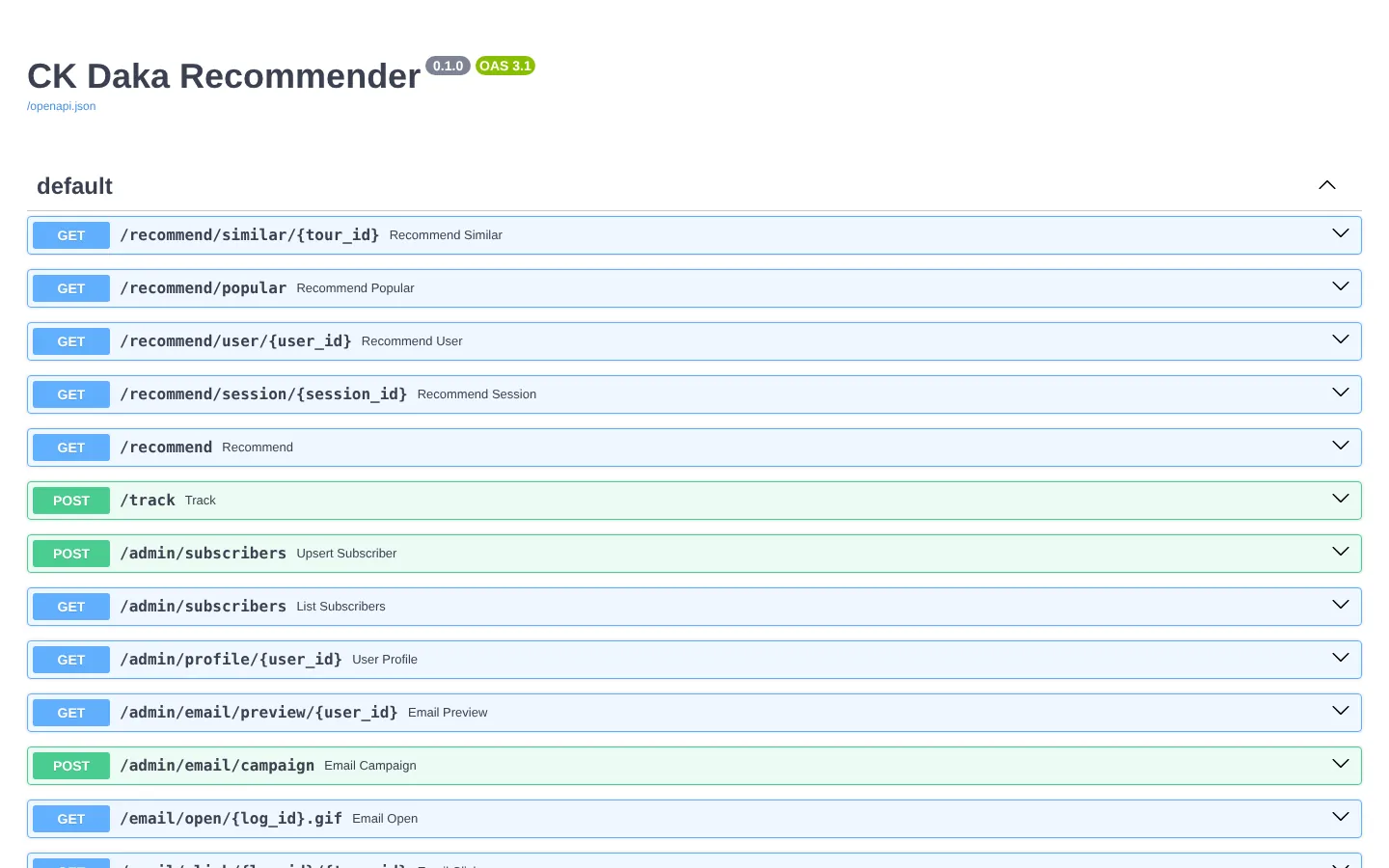Expand chevron on the Recommend endpoint row
This screenshot has height=868, width=1389.
1341,446
